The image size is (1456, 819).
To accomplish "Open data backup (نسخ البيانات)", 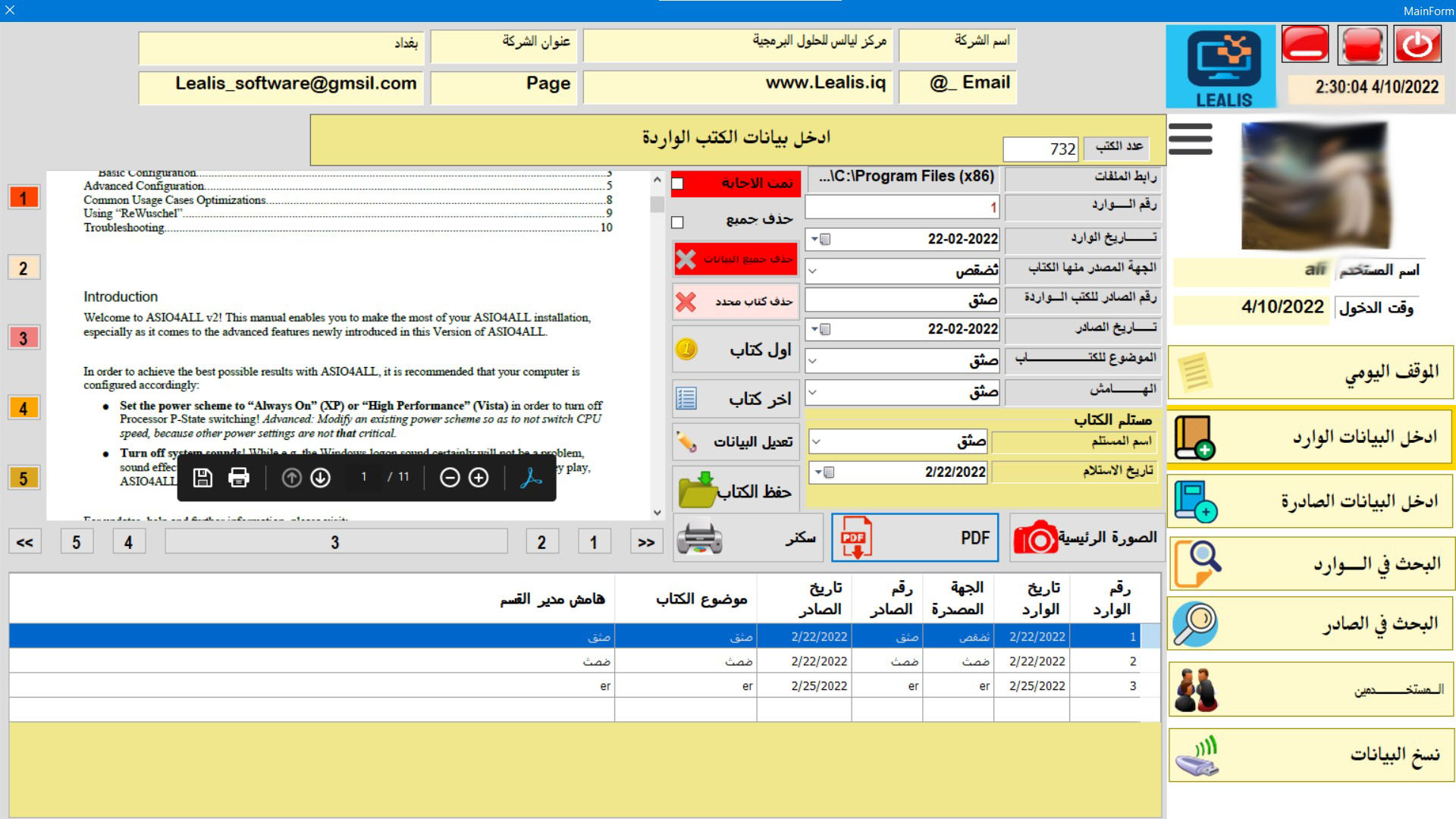I will coord(1310,755).
